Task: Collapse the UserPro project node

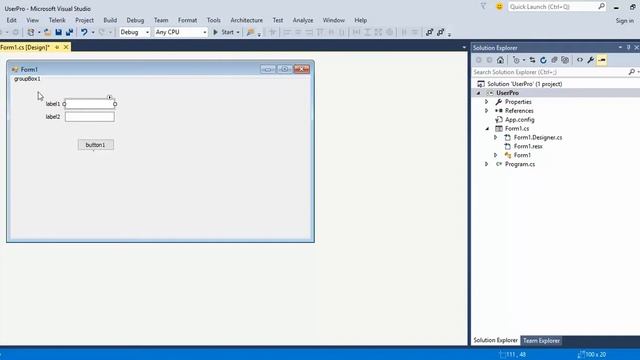Action: 478,93
